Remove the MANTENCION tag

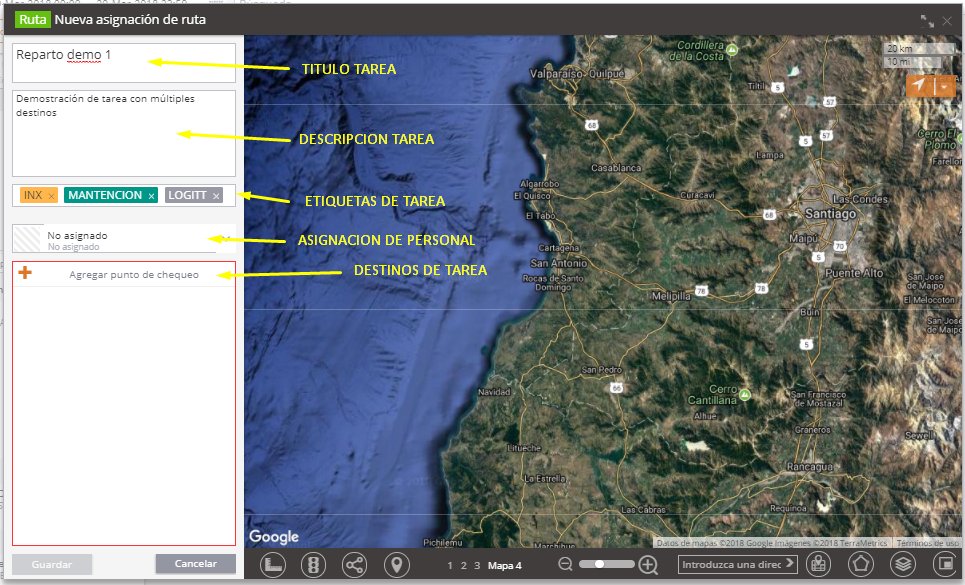151,196
